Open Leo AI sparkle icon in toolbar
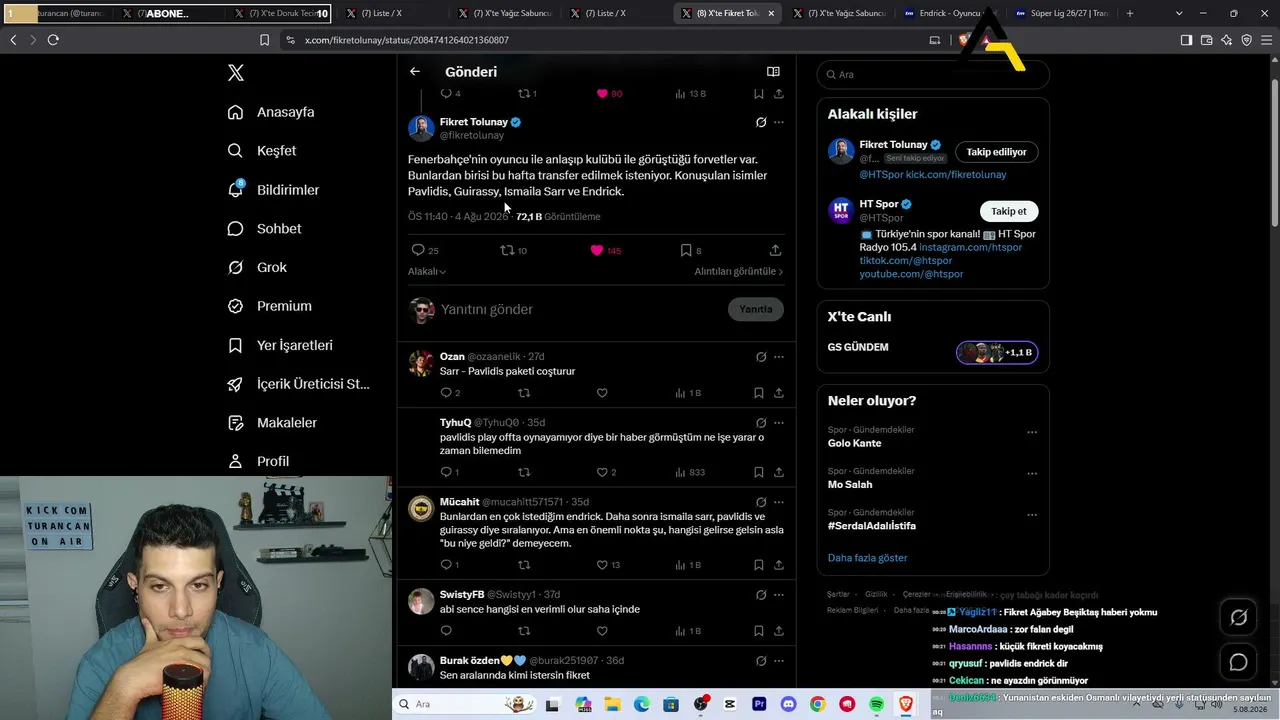 (1227, 40)
